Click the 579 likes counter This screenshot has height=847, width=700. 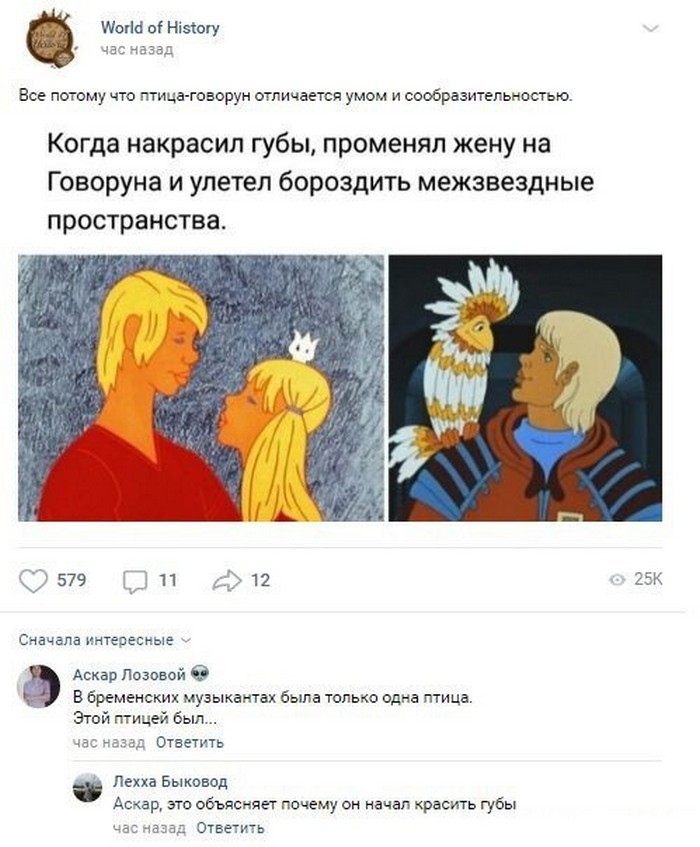tap(72, 580)
